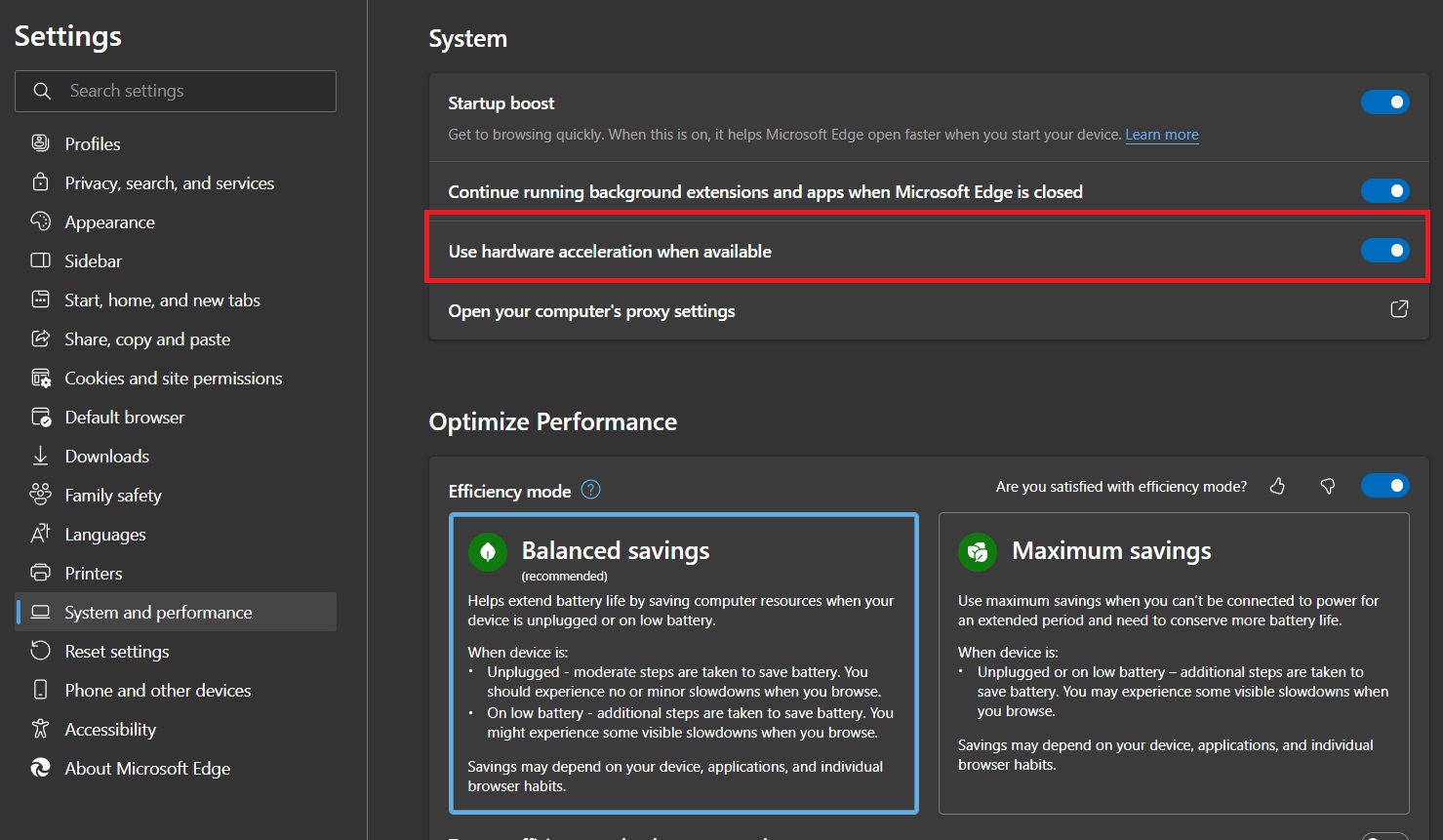Viewport: 1443px width, 840px height.
Task: Click the Profiles icon in sidebar
Action: pos(40,143)
